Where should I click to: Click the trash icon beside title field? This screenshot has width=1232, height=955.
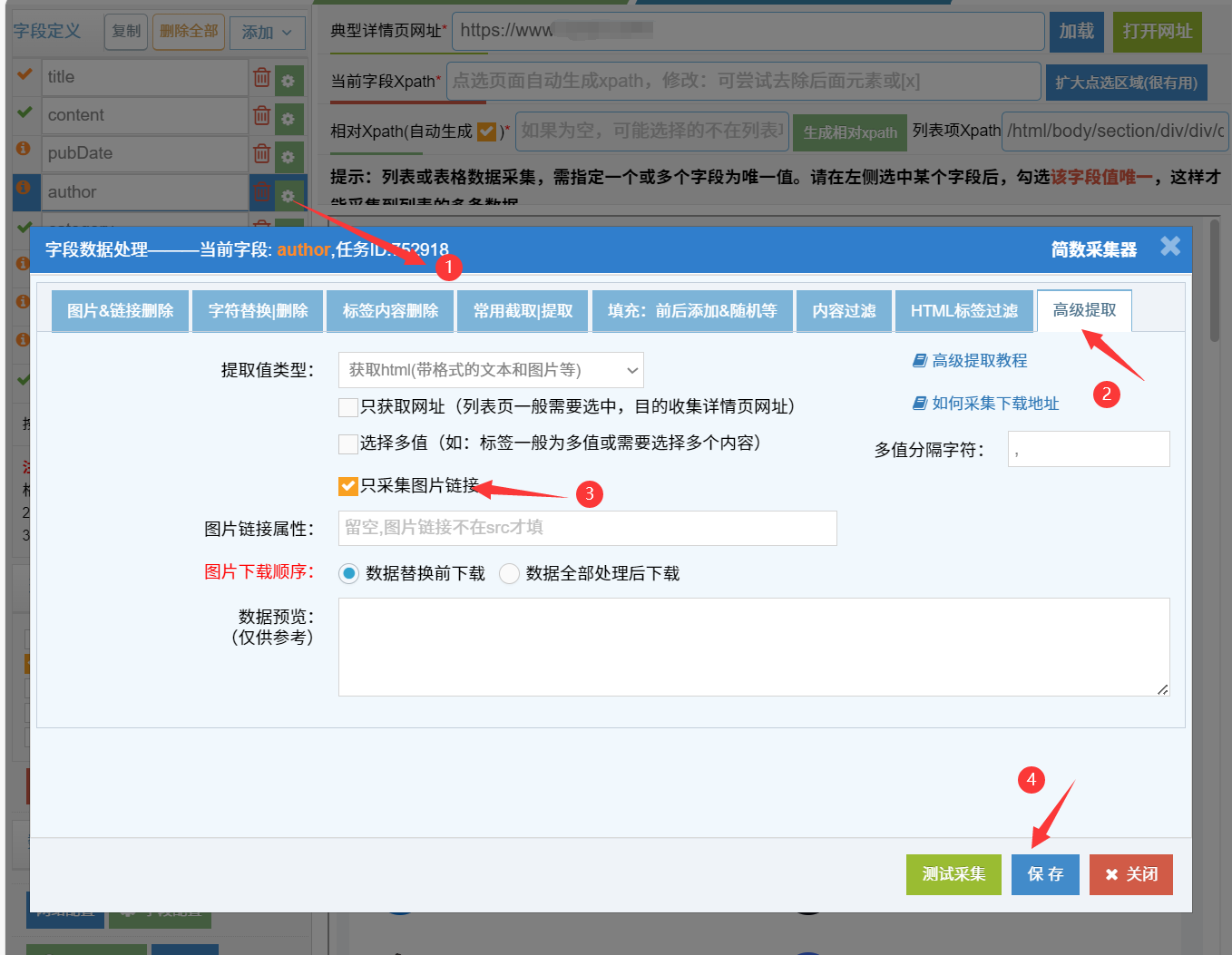pyautogui.click(x=261, y=78)
